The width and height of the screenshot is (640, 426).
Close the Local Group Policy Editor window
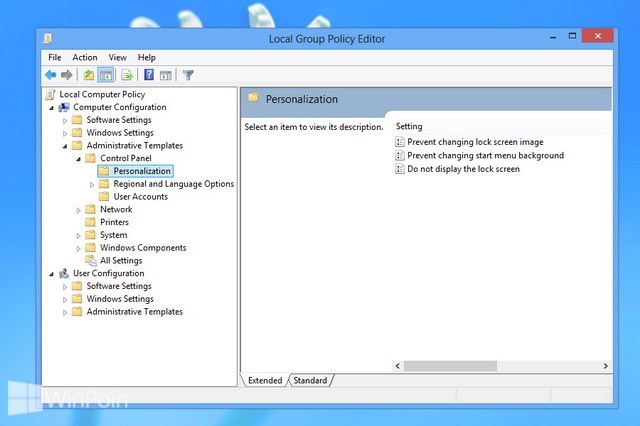598,36
